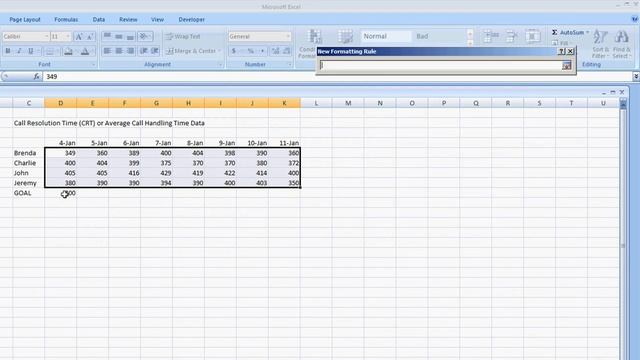Screen dimensions: 640x360
Task: Click Decrease Font Size icon
Action: point(90,37)
